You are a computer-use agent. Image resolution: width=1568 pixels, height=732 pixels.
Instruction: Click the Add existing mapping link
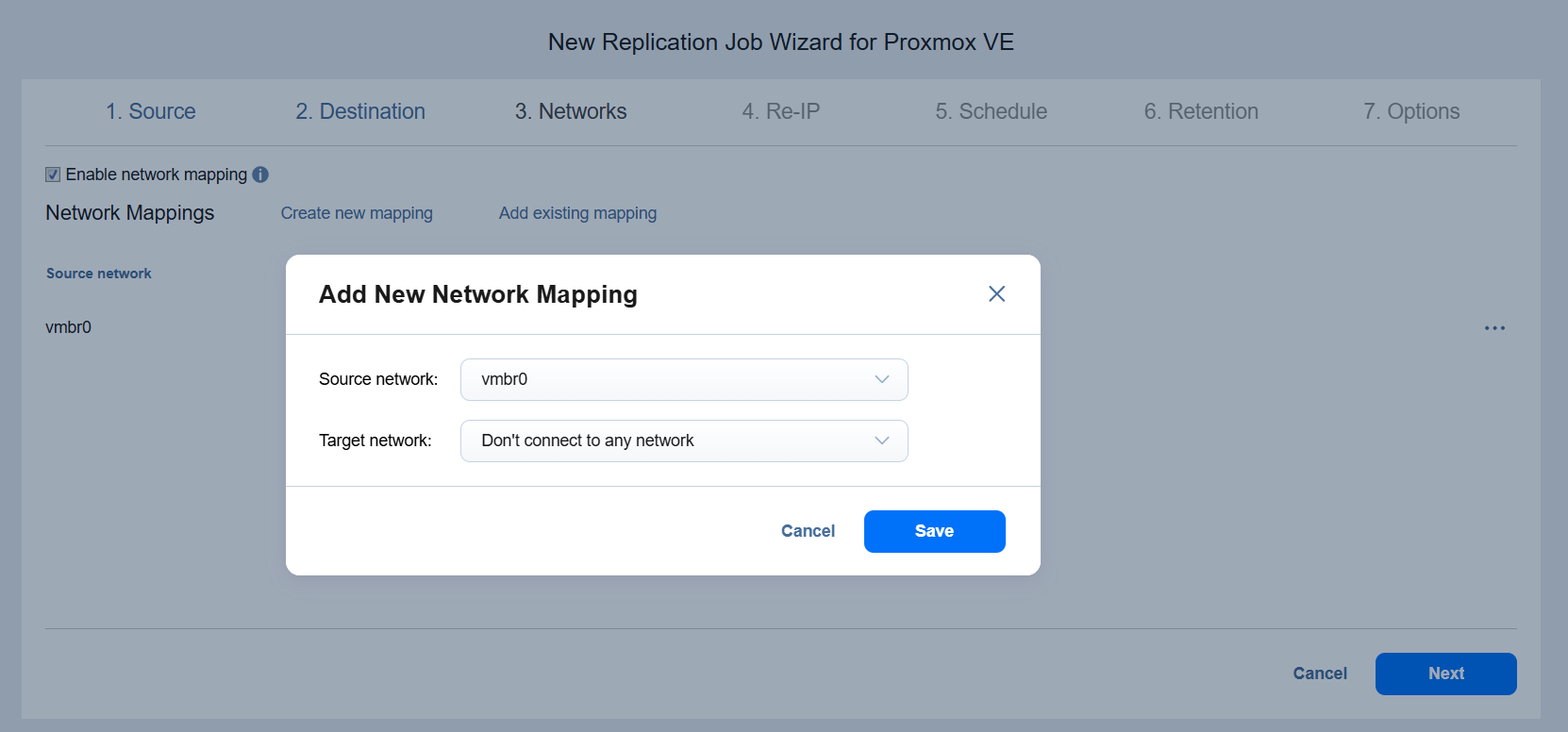[577, 213]
